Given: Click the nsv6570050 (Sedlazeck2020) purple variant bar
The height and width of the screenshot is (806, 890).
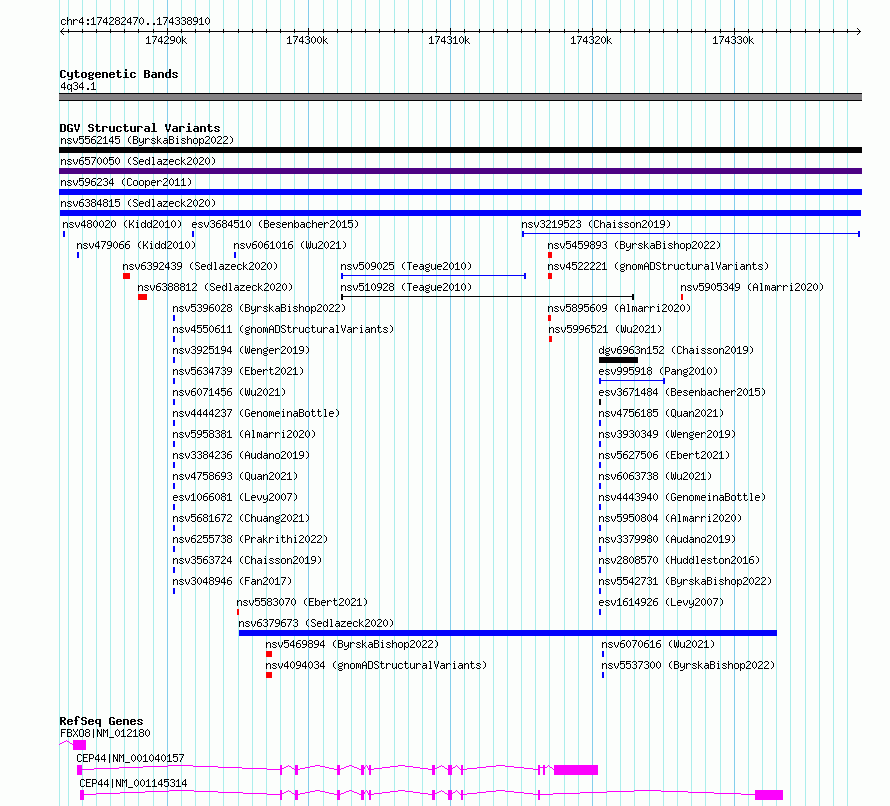Looking at the screenshot, I should [460, 171].
